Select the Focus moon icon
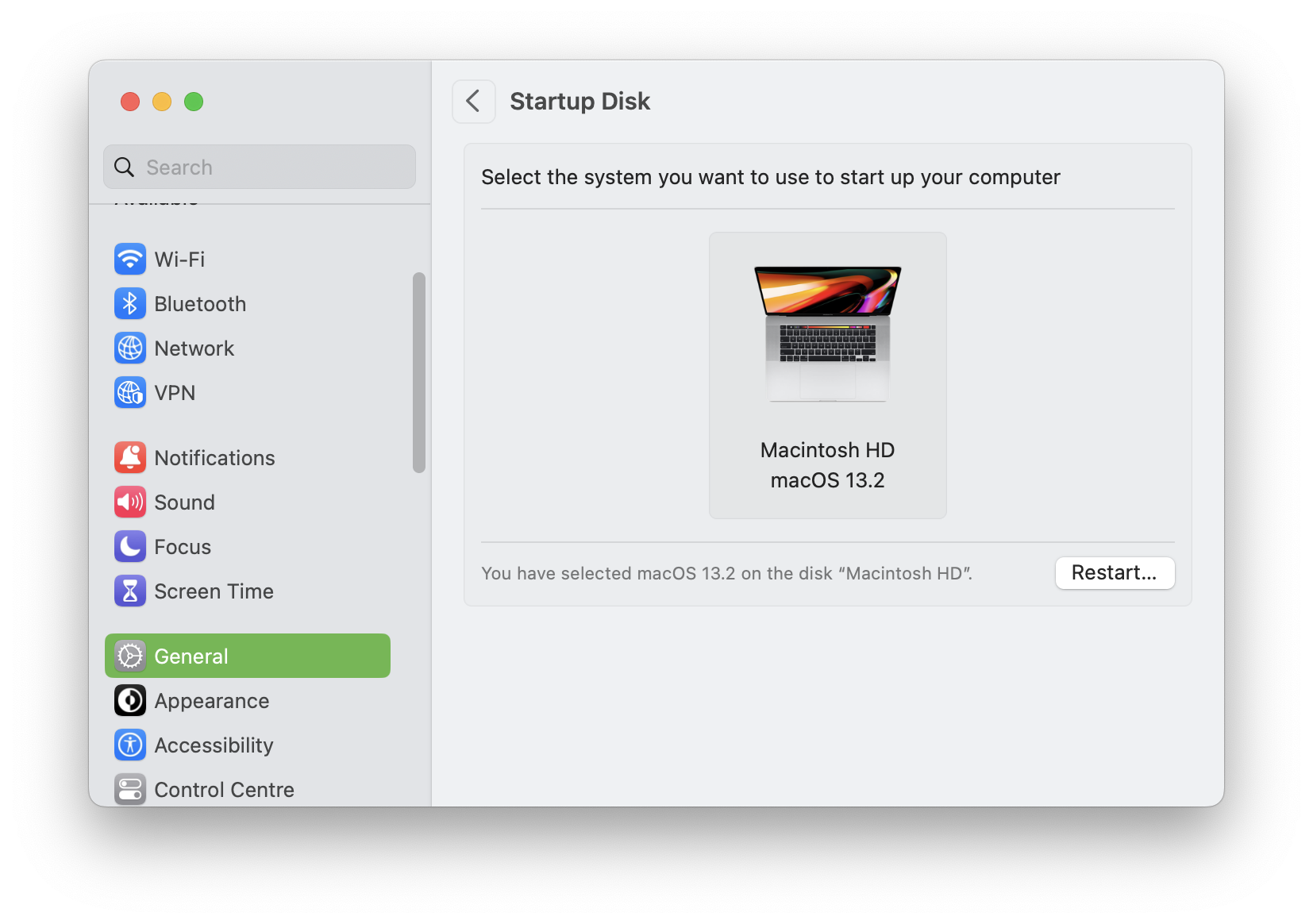 tap(129, 546)
